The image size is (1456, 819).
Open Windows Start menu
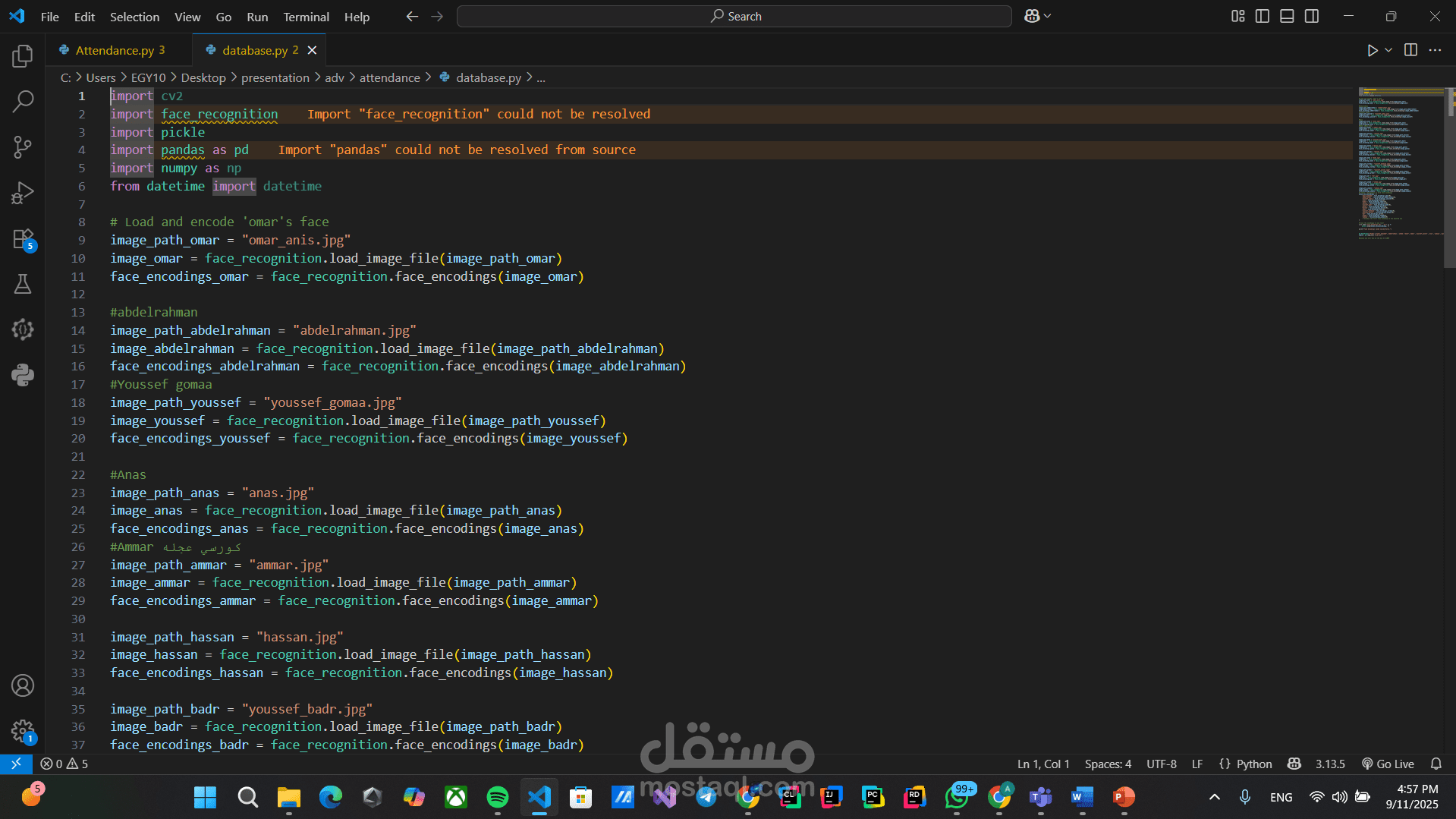(205, 797)
